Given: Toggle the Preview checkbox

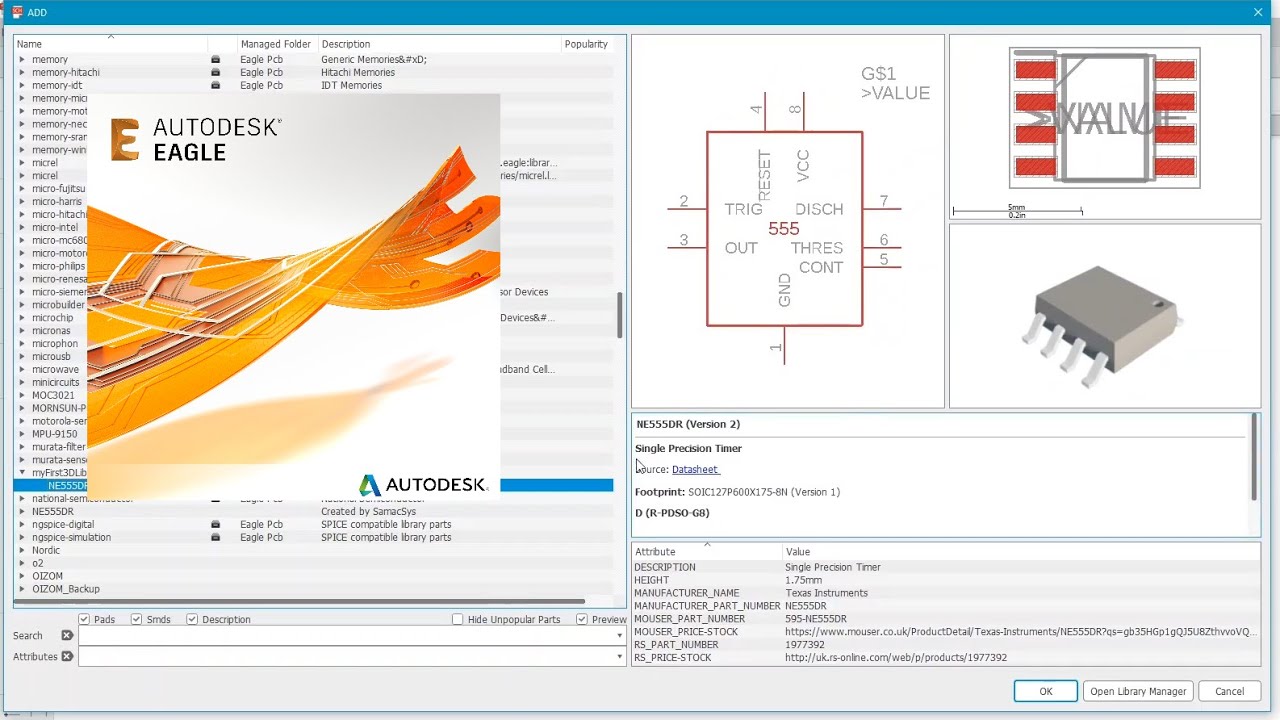Looking at the screenshot, I should pos(581,620).
